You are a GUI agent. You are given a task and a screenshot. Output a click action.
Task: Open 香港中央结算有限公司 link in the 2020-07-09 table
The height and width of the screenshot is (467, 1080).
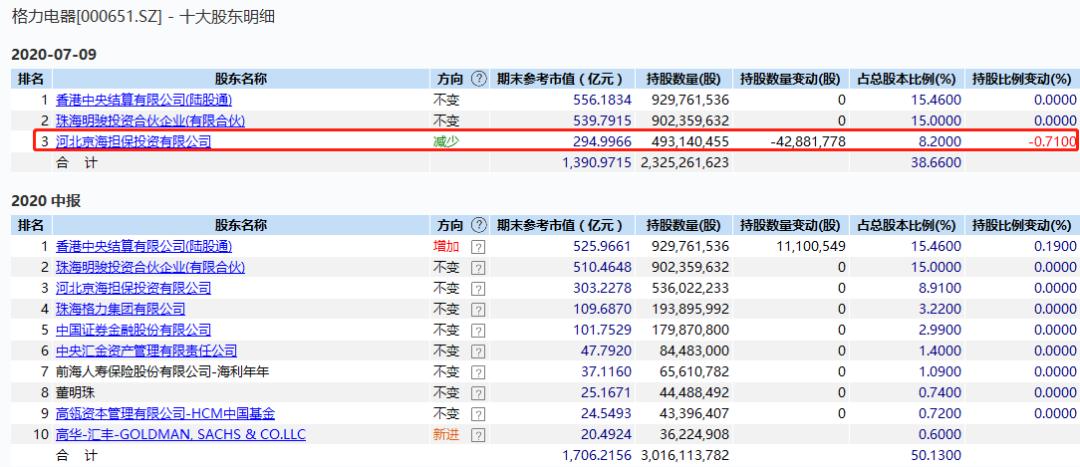144,100
